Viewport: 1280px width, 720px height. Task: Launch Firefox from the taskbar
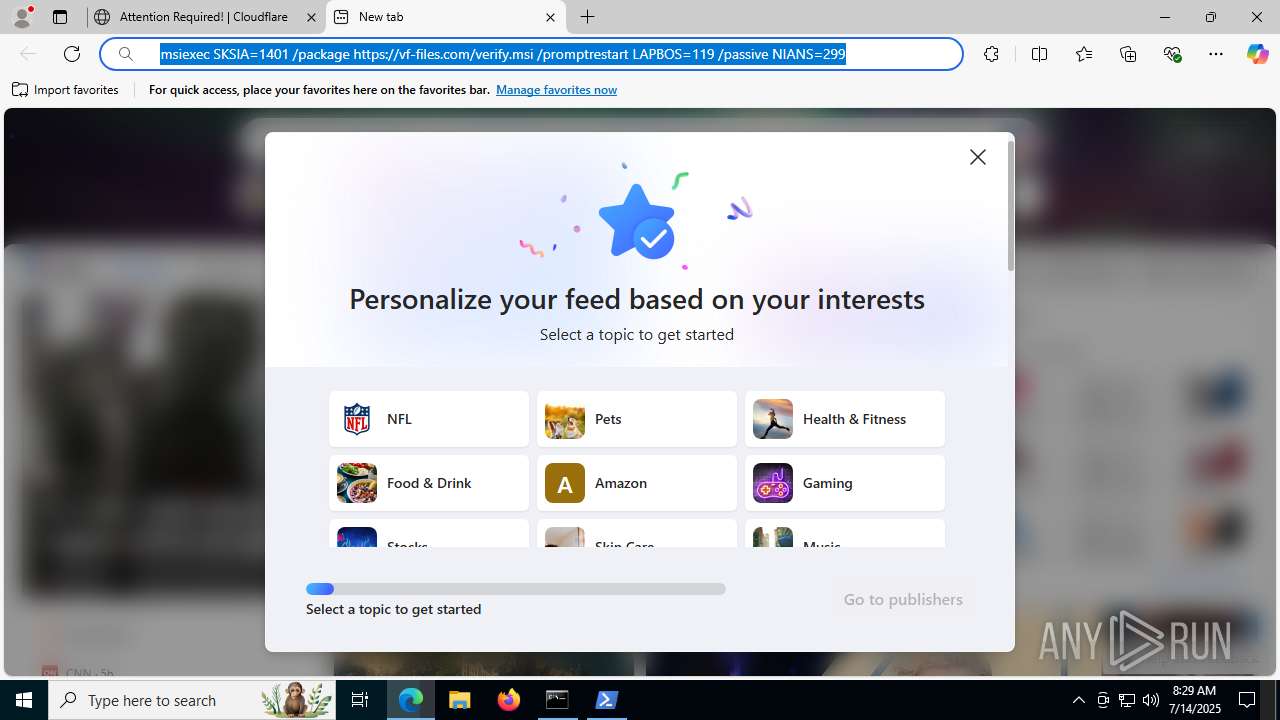click(x=509, y=700)
